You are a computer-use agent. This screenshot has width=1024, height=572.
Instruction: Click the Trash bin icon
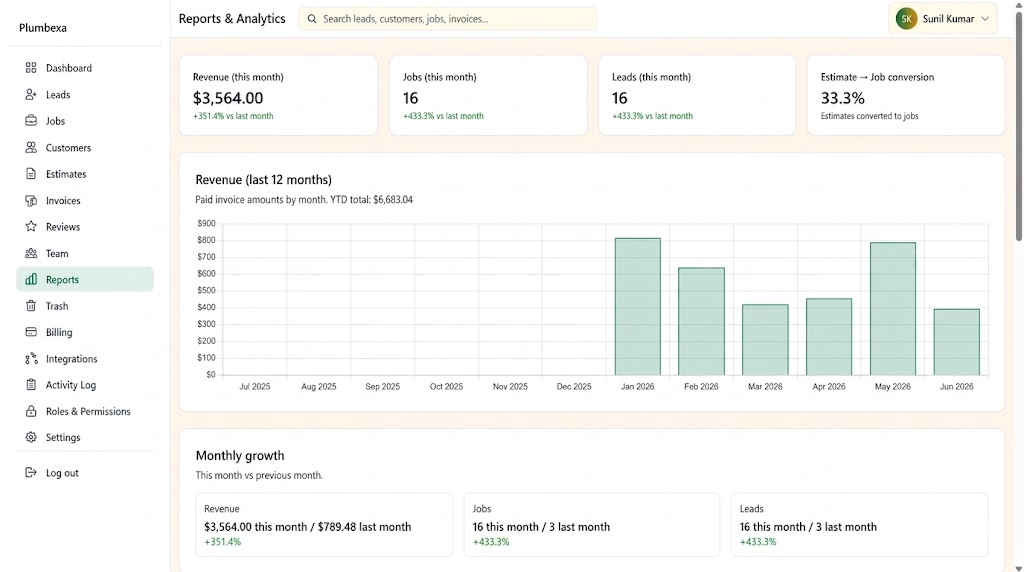pos(31,306)
